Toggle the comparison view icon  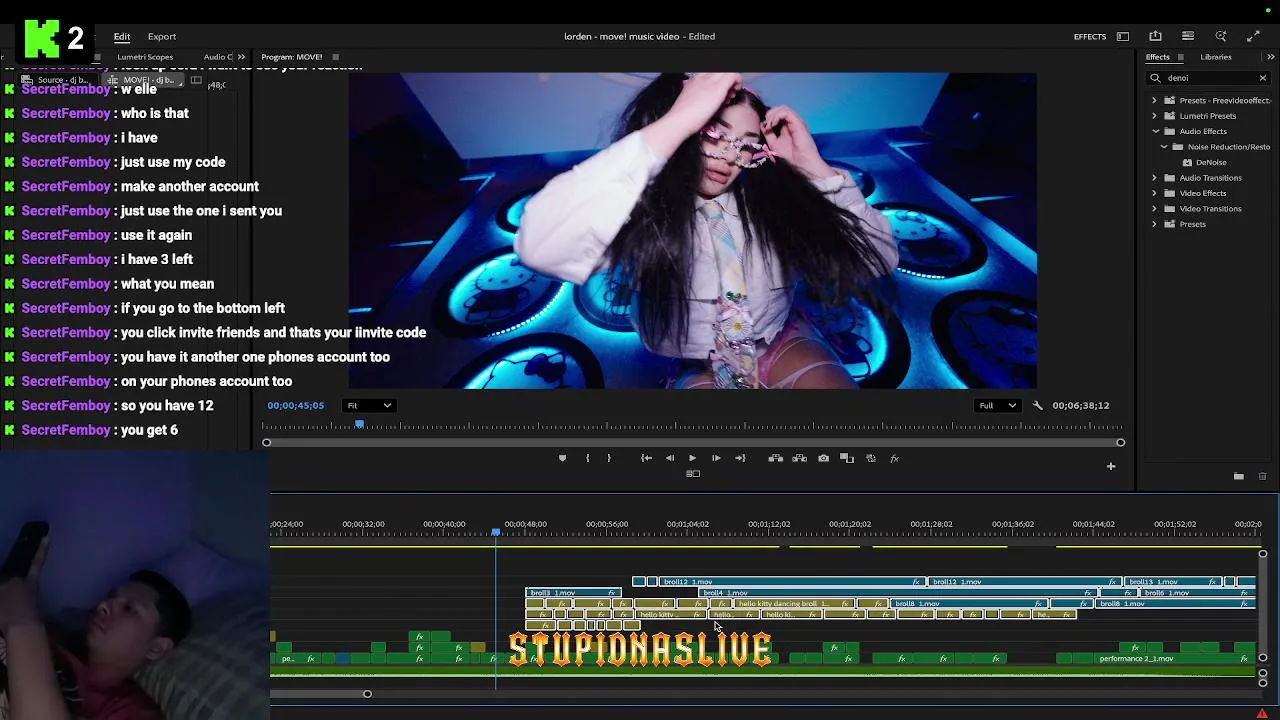pos(847,458)
